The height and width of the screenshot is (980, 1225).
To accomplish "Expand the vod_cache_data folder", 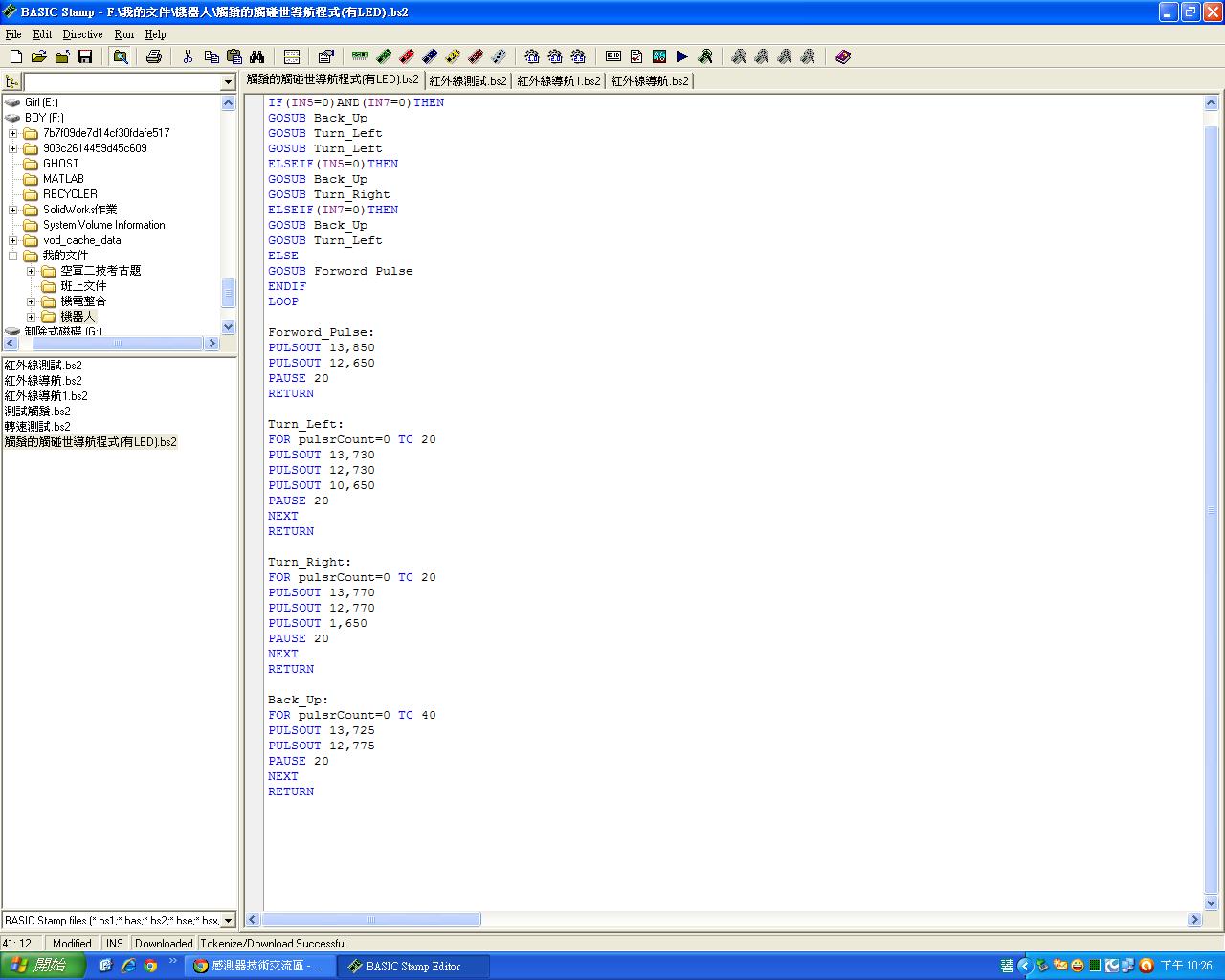I will (x=13, y=240).
